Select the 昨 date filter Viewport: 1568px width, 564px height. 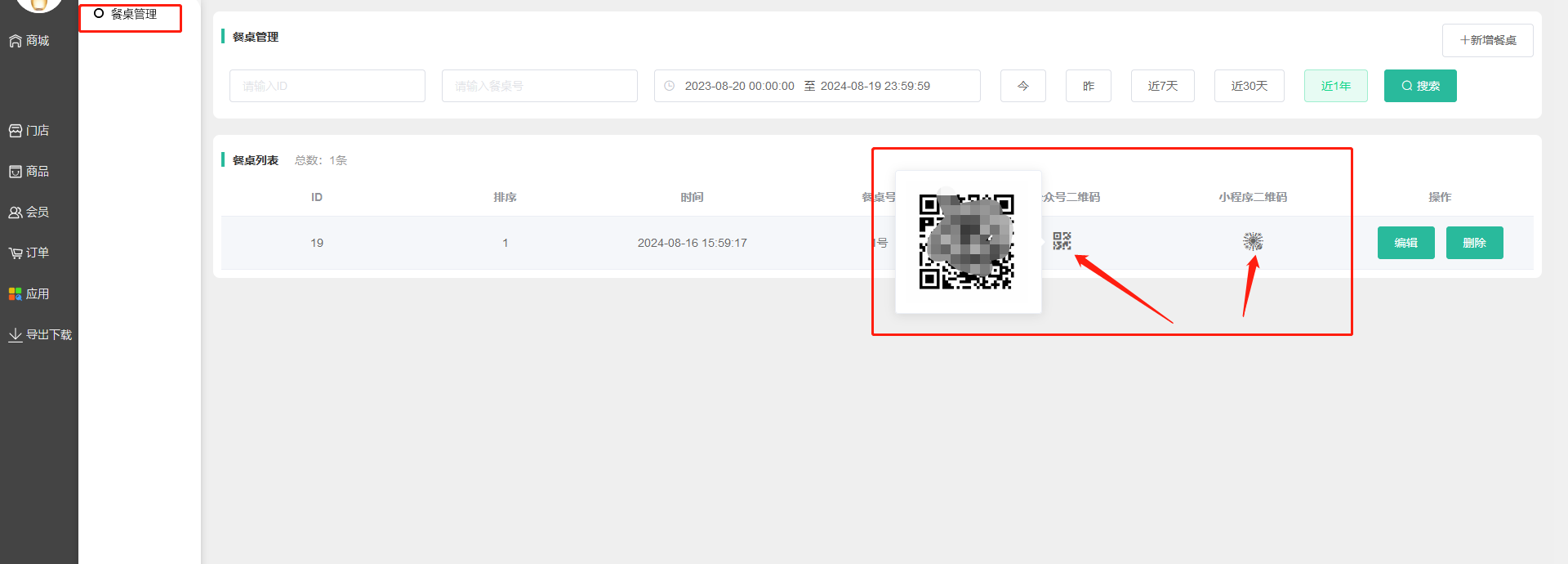click(x=1088, y=86)
